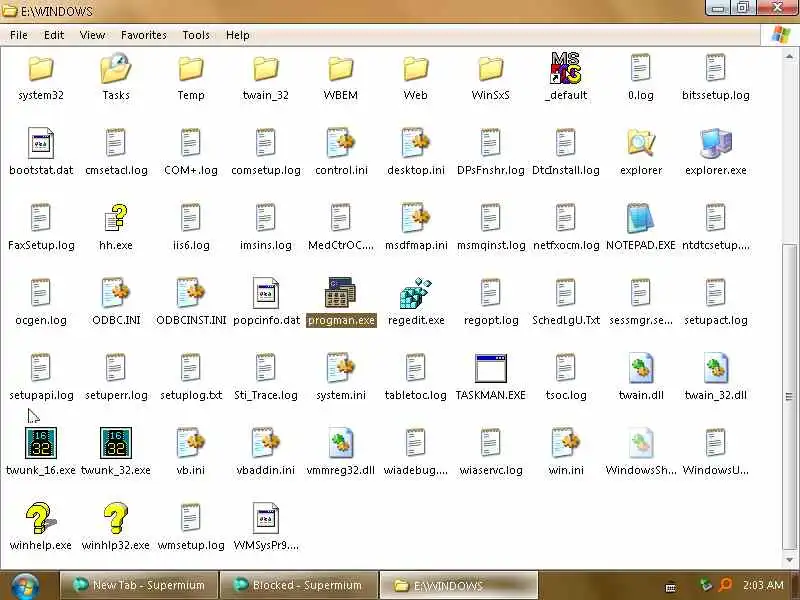Open the Edit menu
Screen dimensions: 800x600
point(54,35)
